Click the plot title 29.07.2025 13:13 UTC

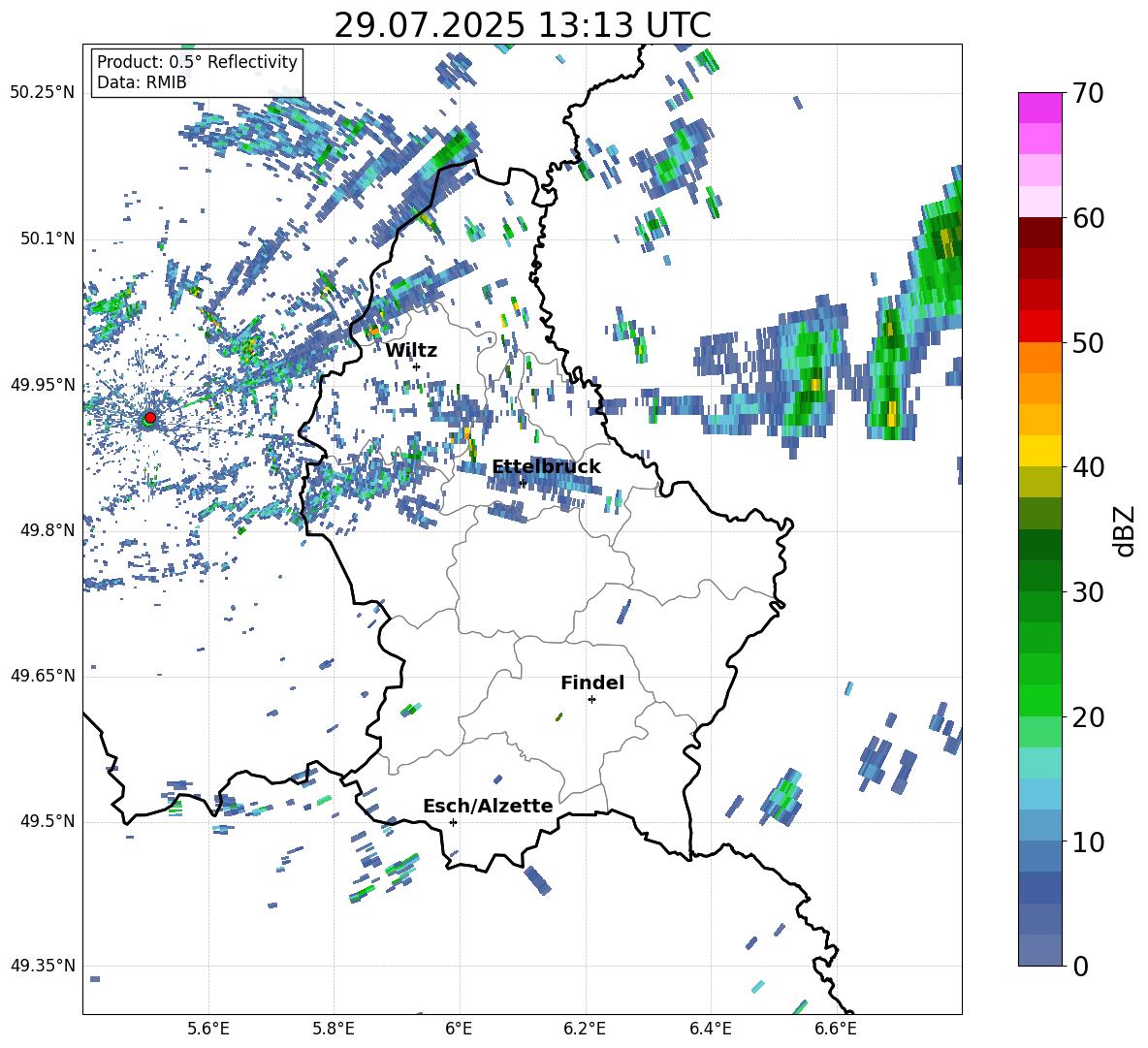523,25
